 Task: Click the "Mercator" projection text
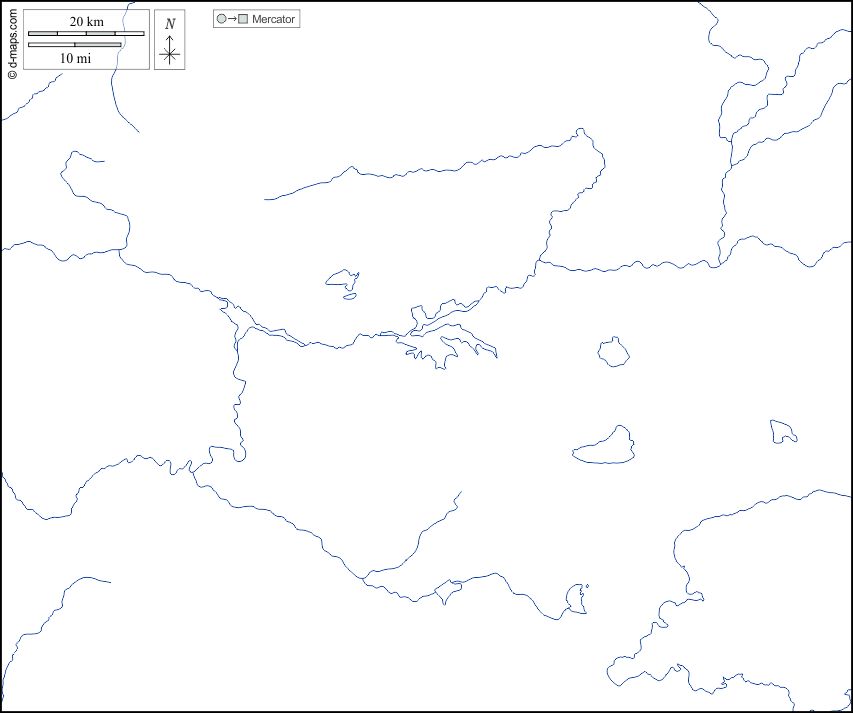[274, 19]
